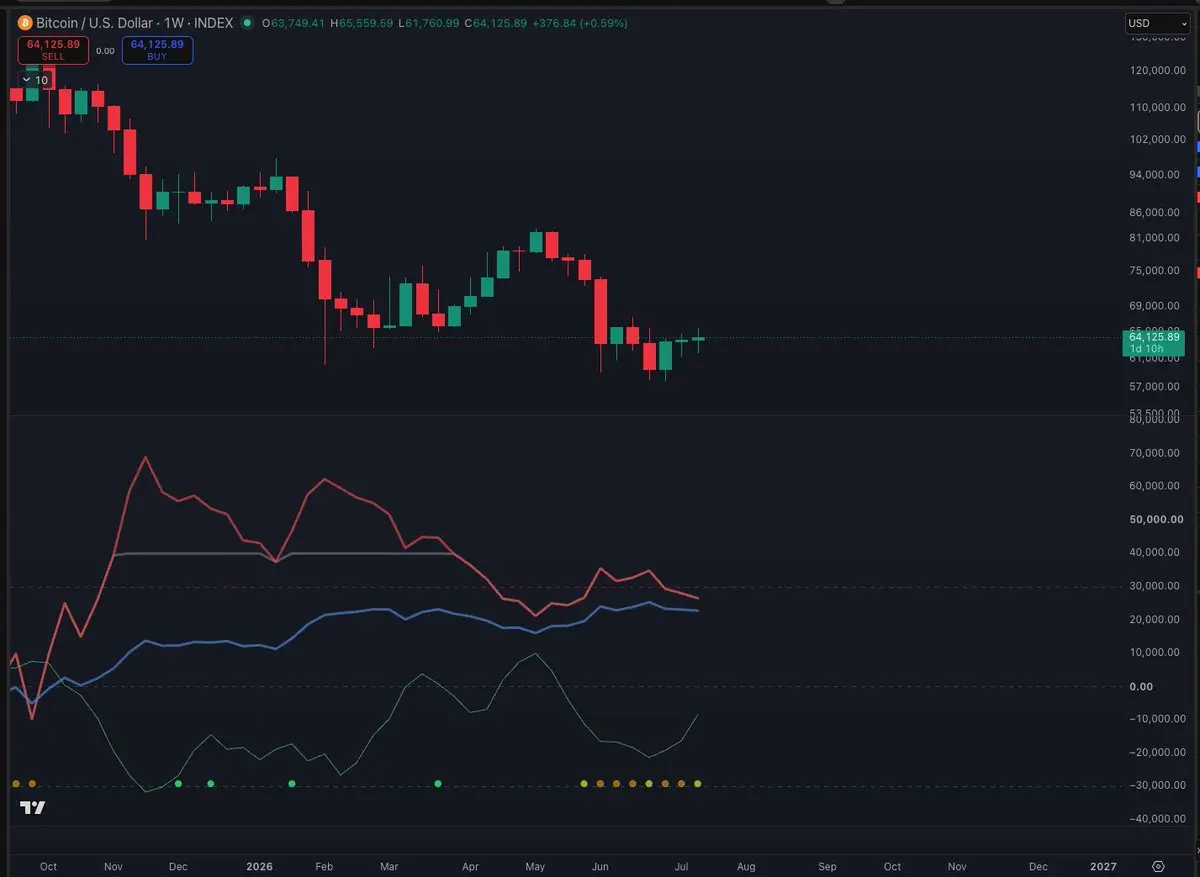1200x877 pixels.
Task: Click the green signal dot below December
Action: [178, 783]
